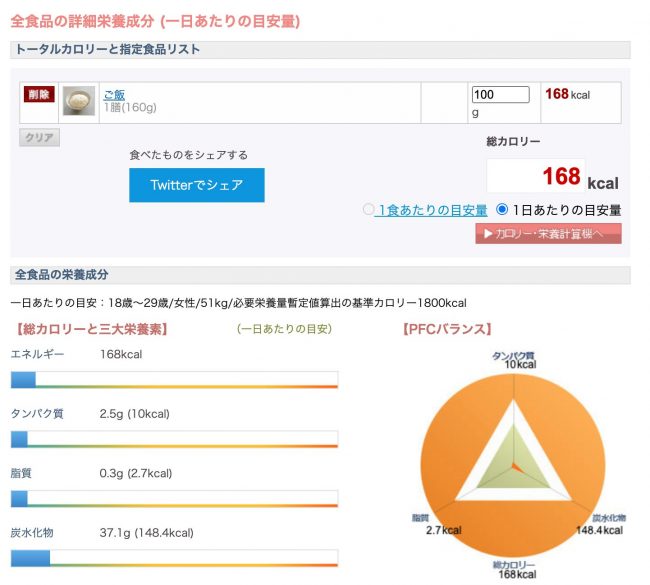Click the エネルギー progress bar
The height and width of the screenshot is (585, 650).
(x=174, y=380)
